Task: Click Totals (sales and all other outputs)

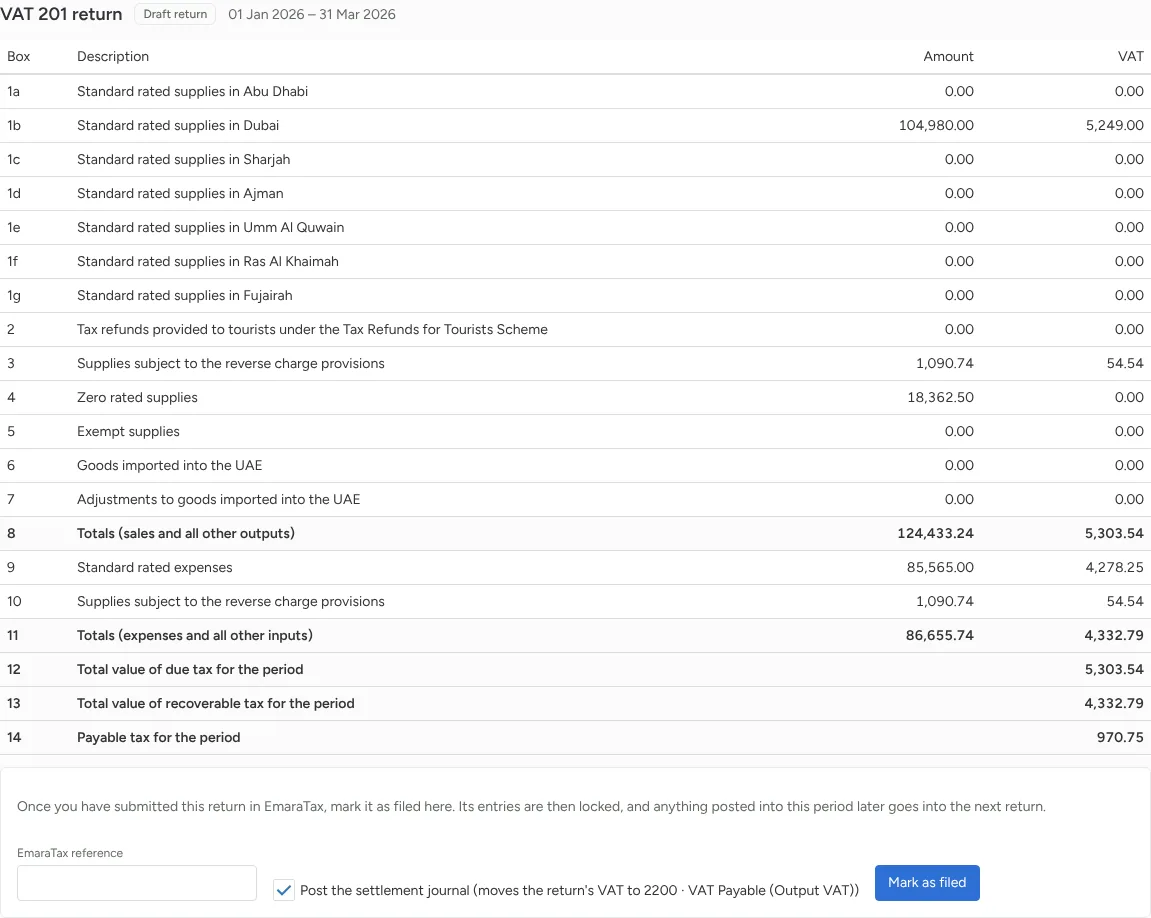Action: tap(186, 533)
